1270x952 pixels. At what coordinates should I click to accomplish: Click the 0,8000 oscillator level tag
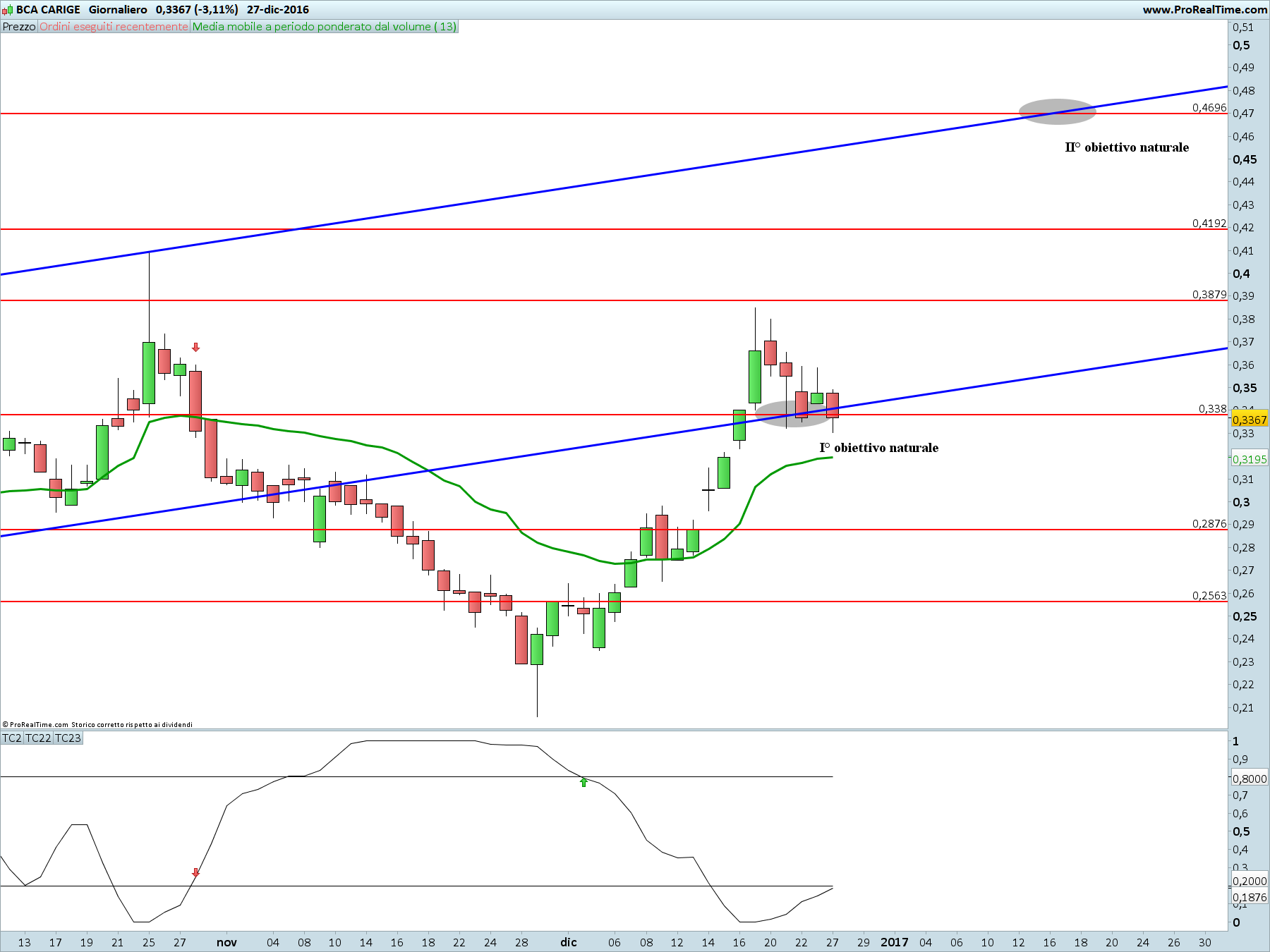tap(1250, 779)
